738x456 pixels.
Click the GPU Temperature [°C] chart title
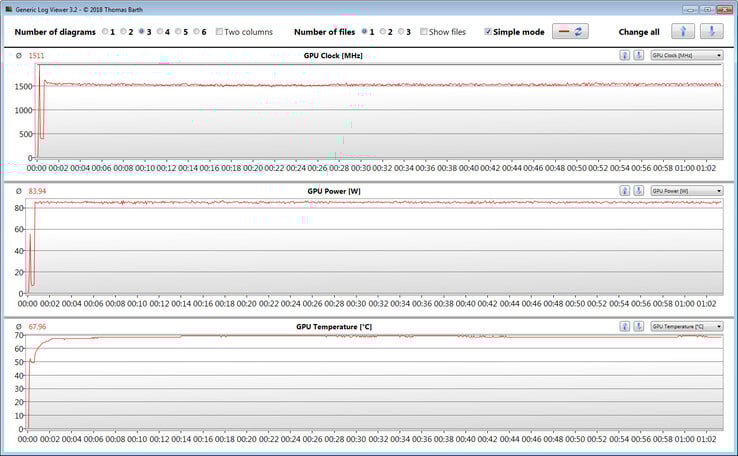click(x=334, y=327)
